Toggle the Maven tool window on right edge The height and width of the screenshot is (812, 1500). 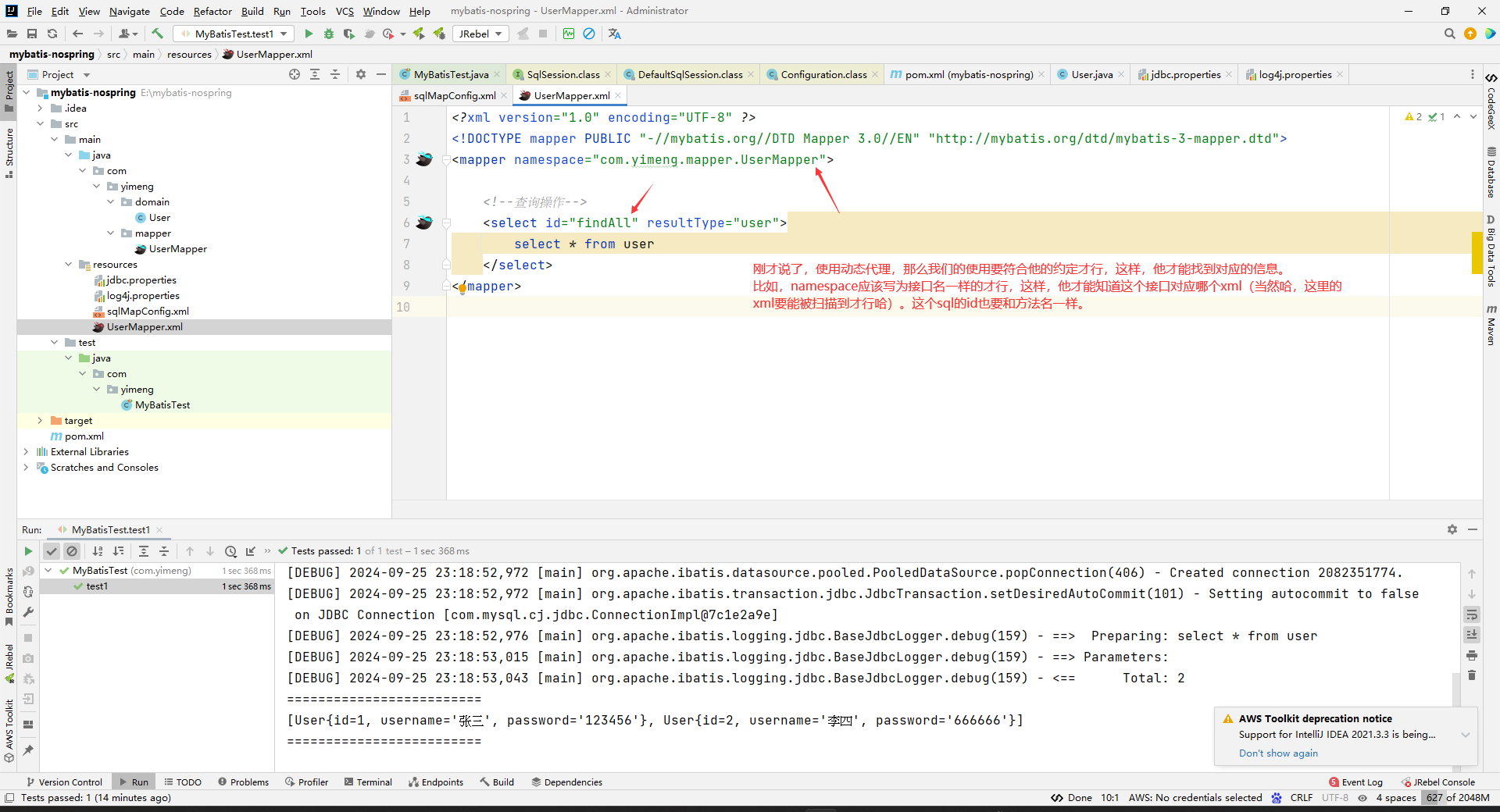[x=1491, y=325]
